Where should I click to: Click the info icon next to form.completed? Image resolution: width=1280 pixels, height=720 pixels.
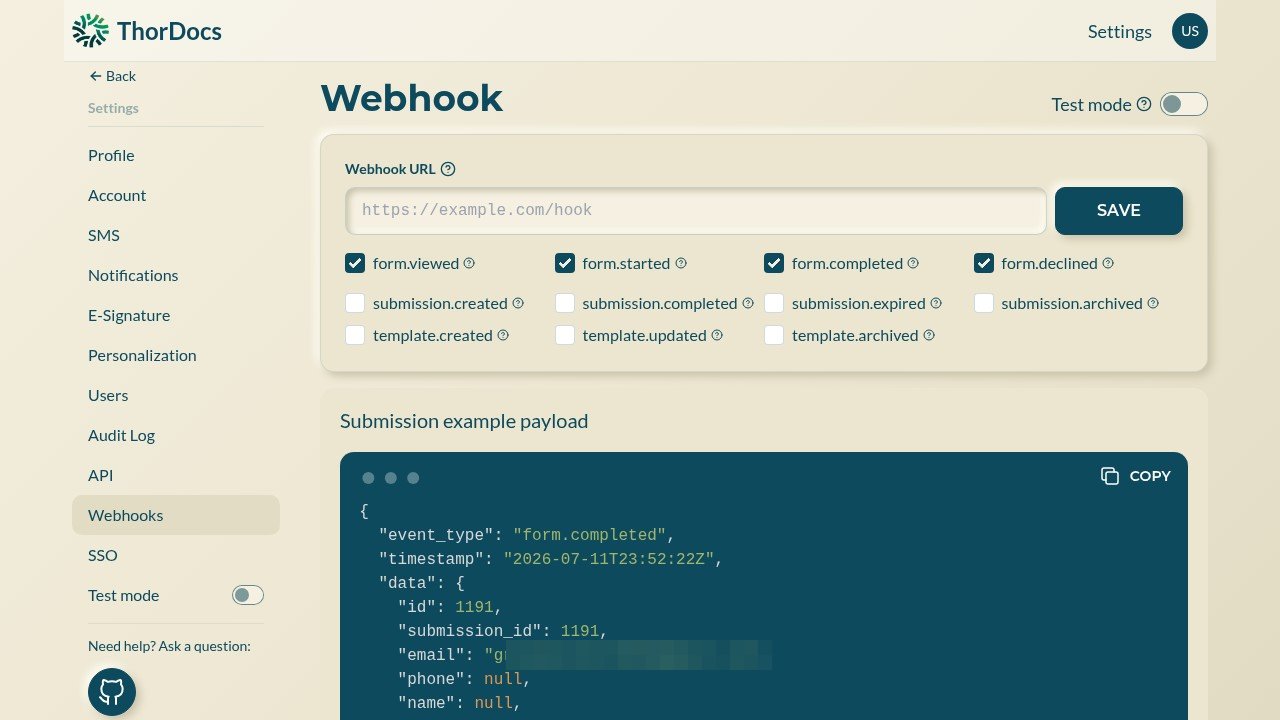pyautogui.click(x=913, y=263)
